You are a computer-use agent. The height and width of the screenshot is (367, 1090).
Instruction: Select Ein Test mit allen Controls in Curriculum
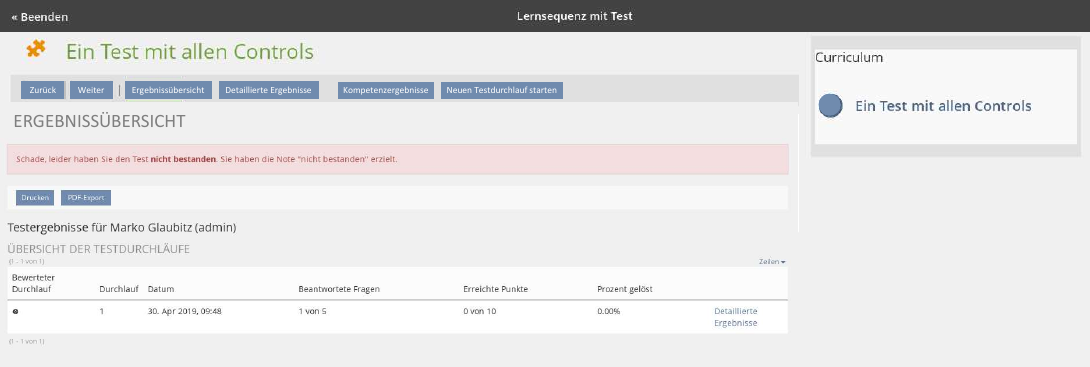(x=943, y=106)
